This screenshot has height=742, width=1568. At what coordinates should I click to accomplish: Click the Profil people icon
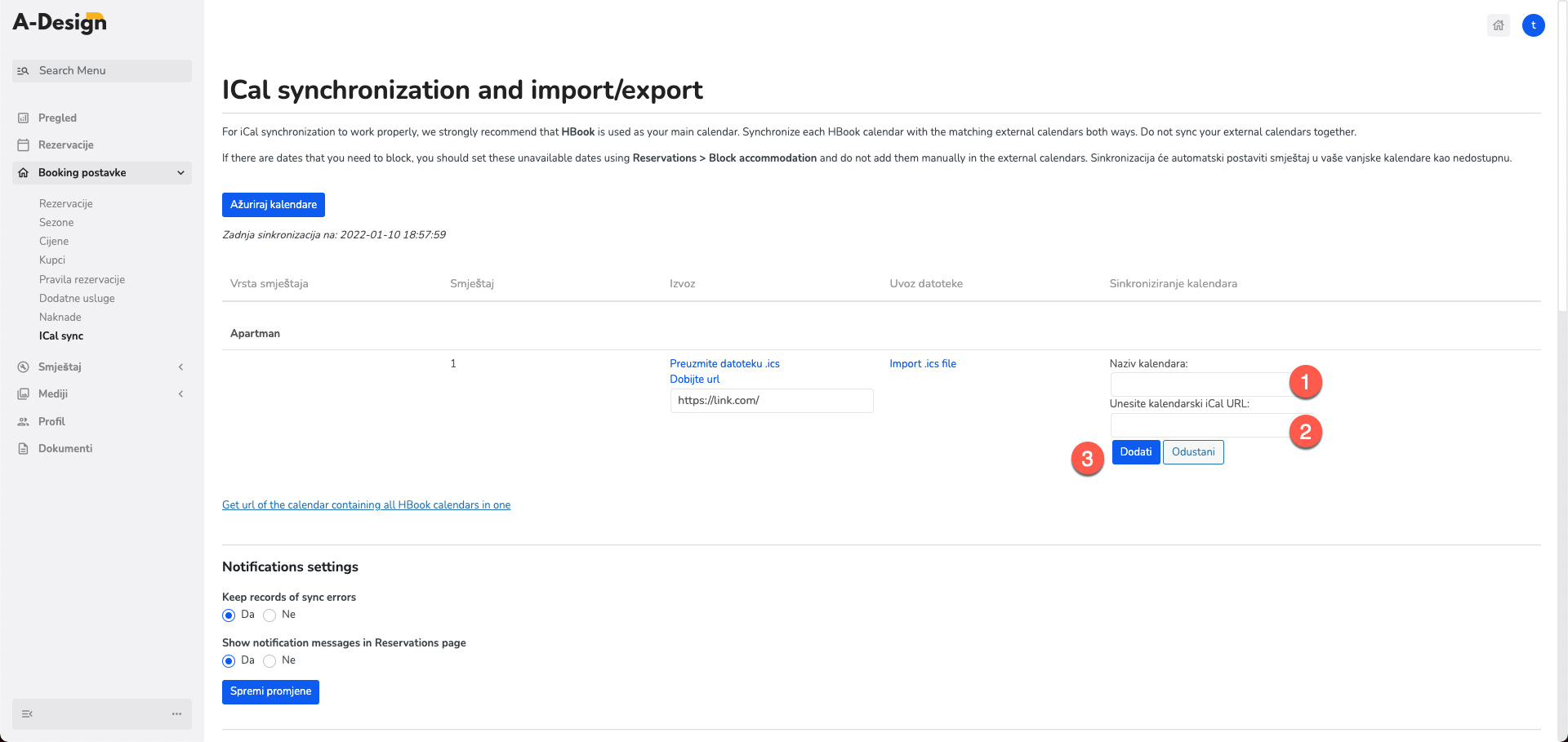(24, 422)
